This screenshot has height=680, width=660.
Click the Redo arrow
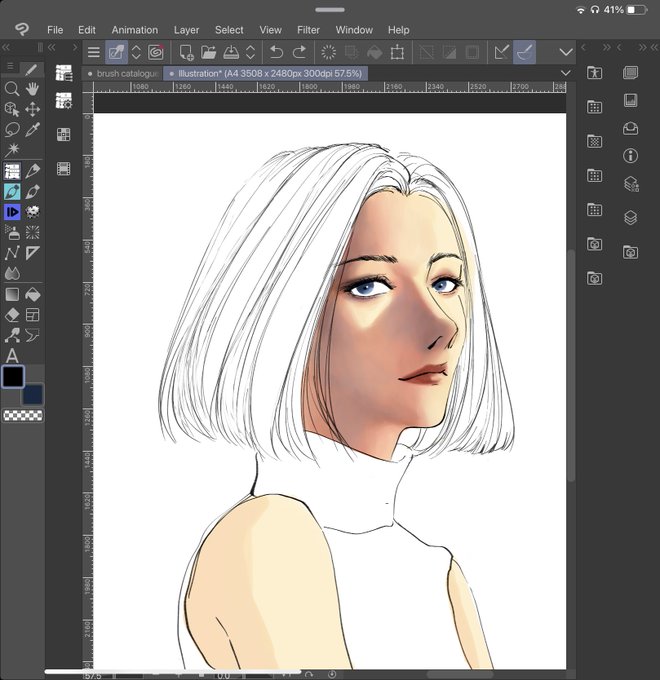coord(299,52)
